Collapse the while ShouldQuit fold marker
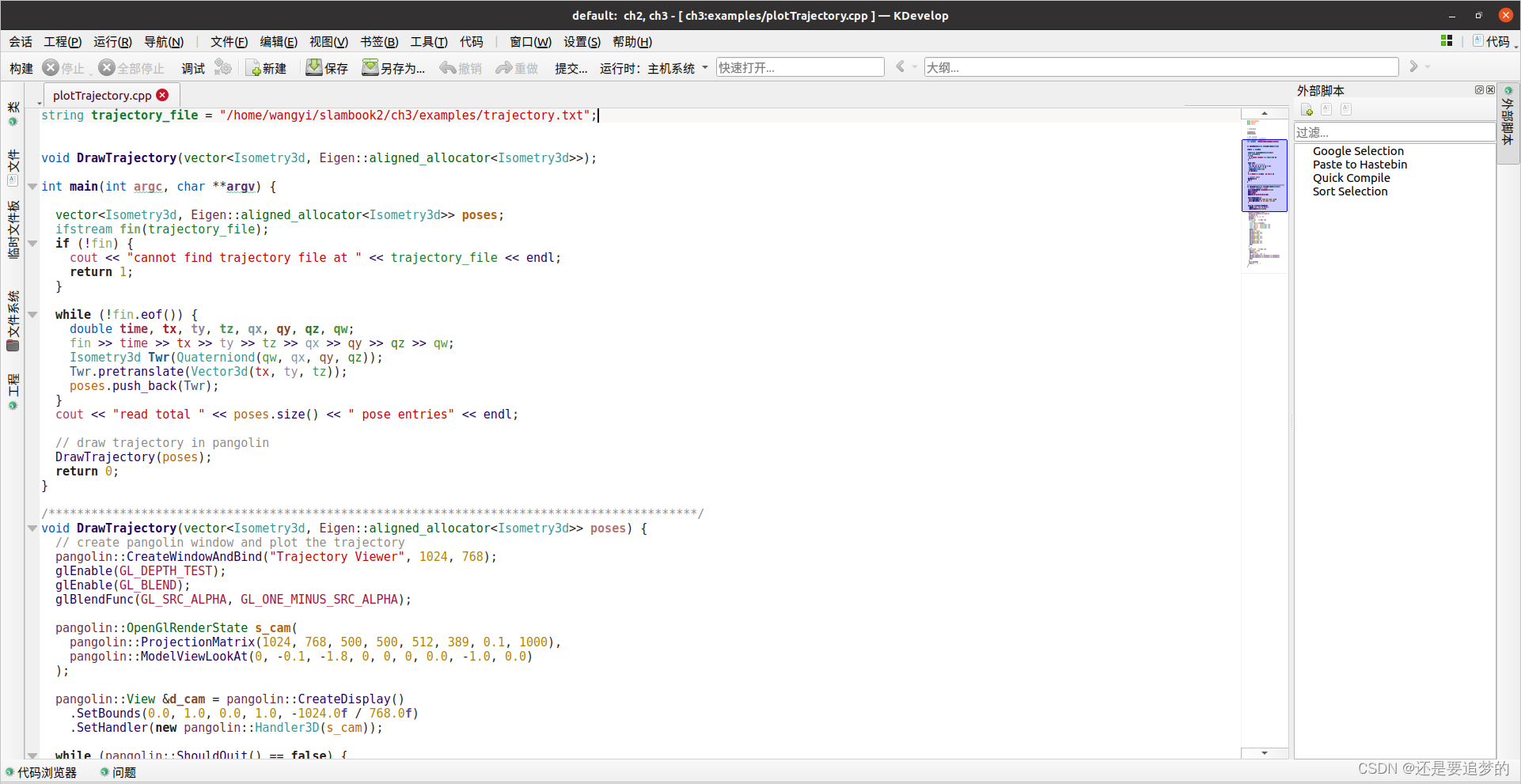 (x=32, y=756)
